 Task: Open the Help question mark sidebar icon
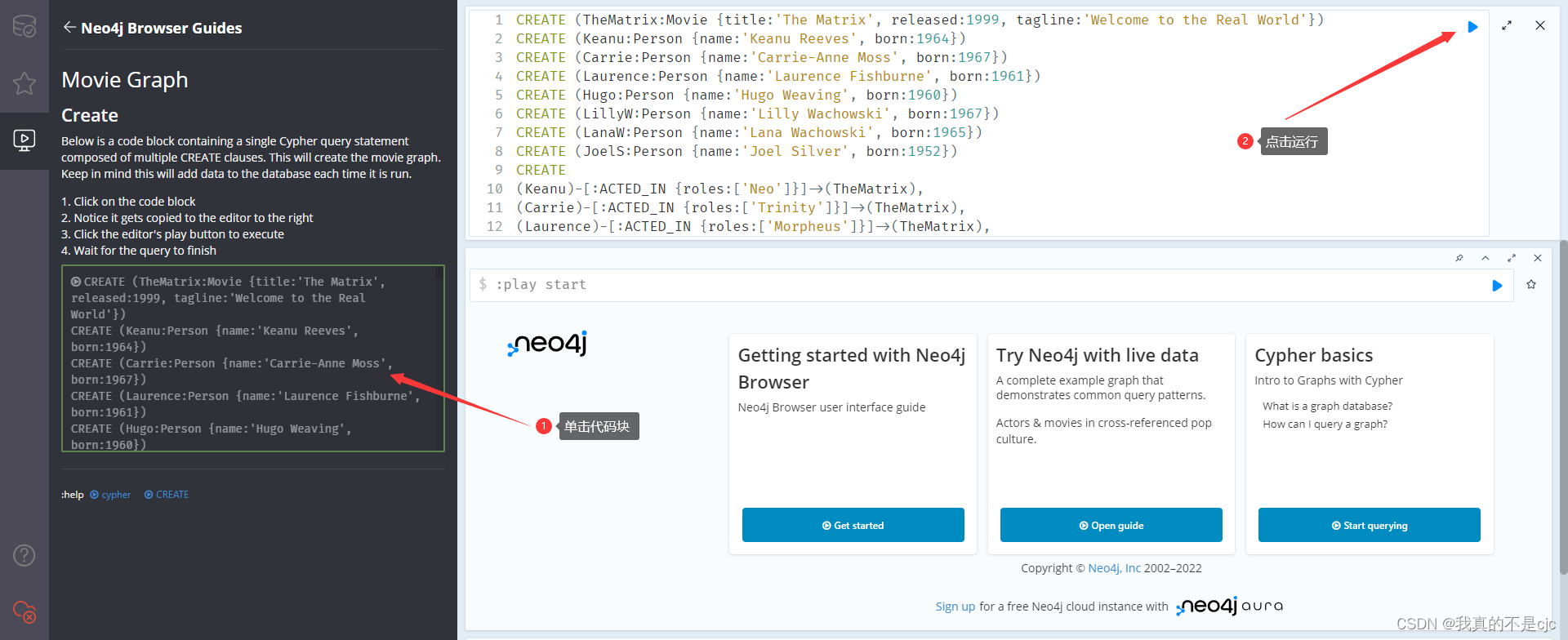click(24, 556)
